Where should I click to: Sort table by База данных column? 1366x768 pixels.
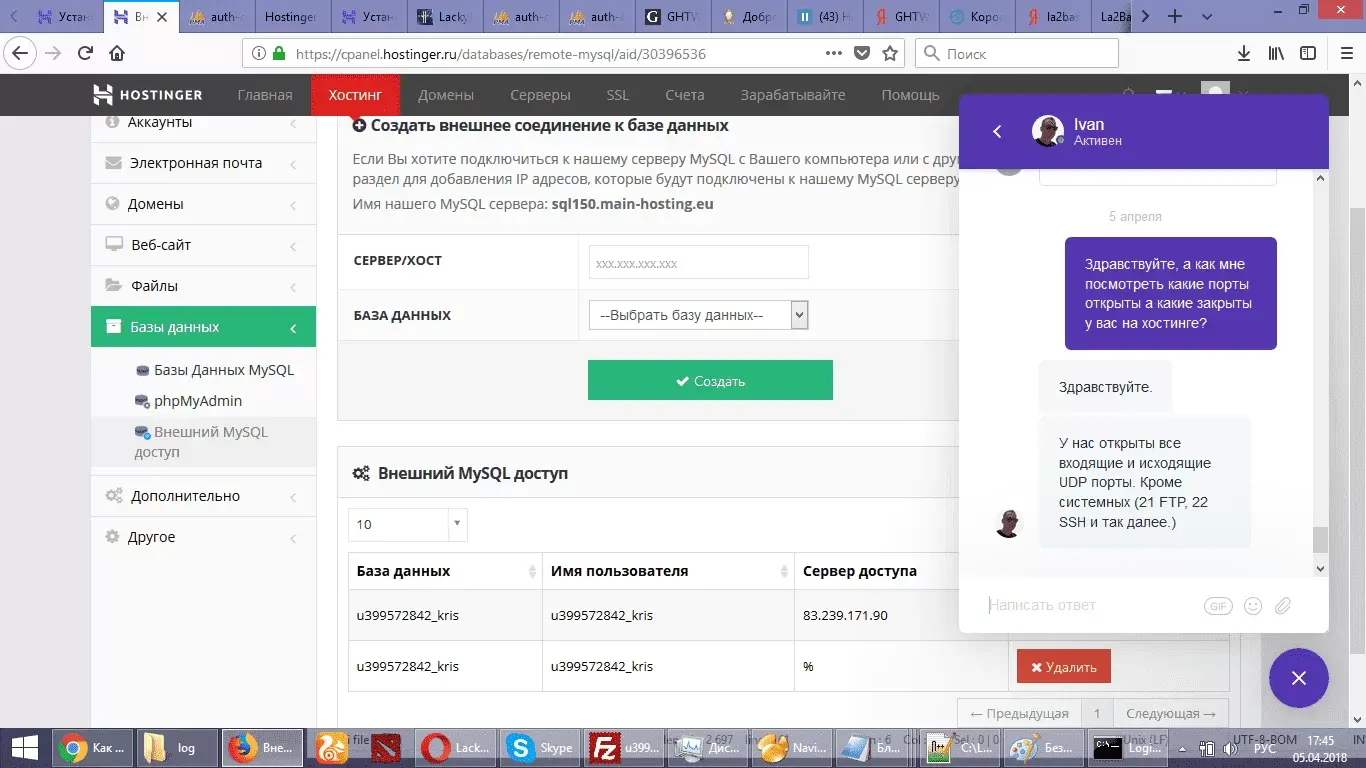(445, 571)
